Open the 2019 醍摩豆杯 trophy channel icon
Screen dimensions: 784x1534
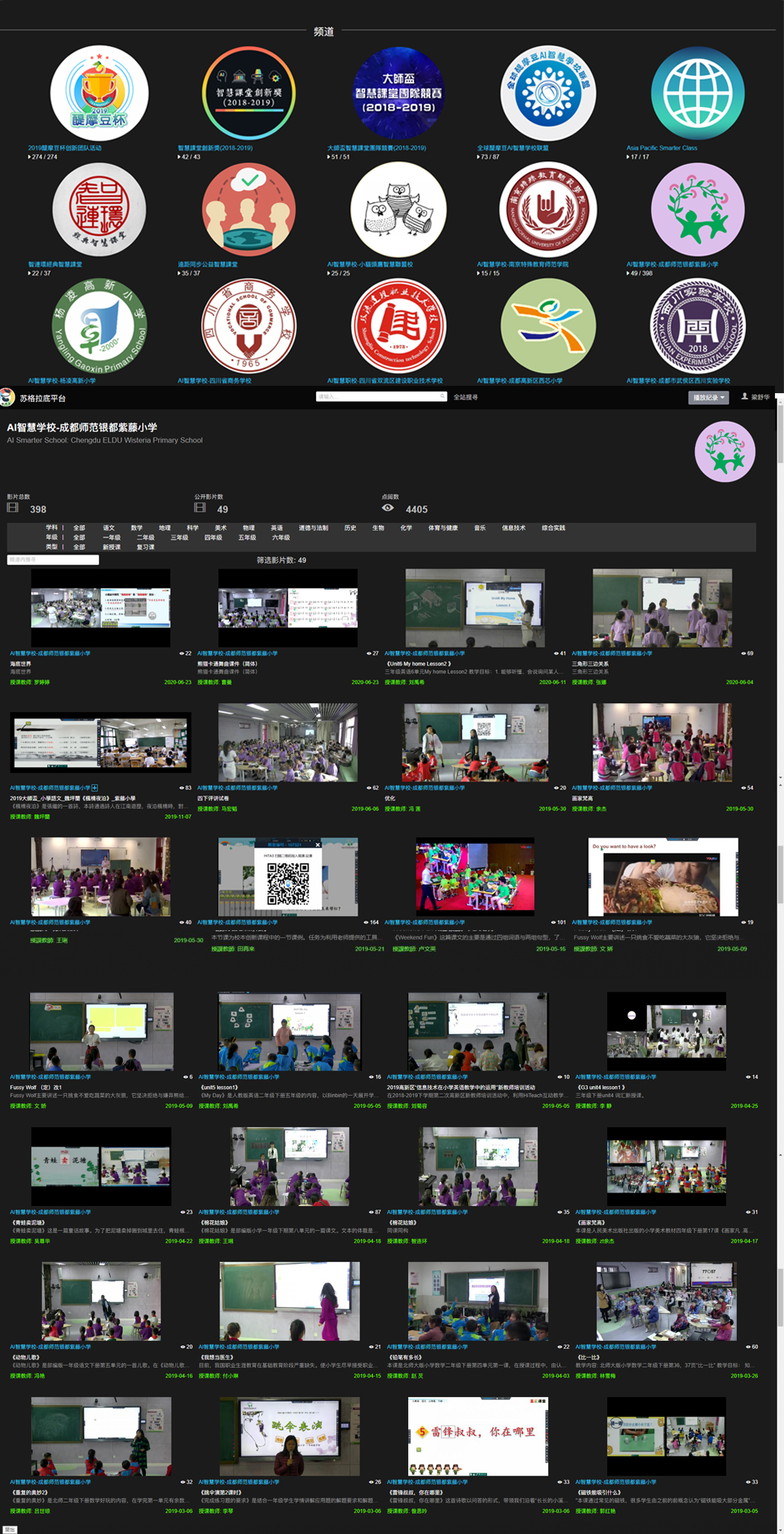click(99, 94)
